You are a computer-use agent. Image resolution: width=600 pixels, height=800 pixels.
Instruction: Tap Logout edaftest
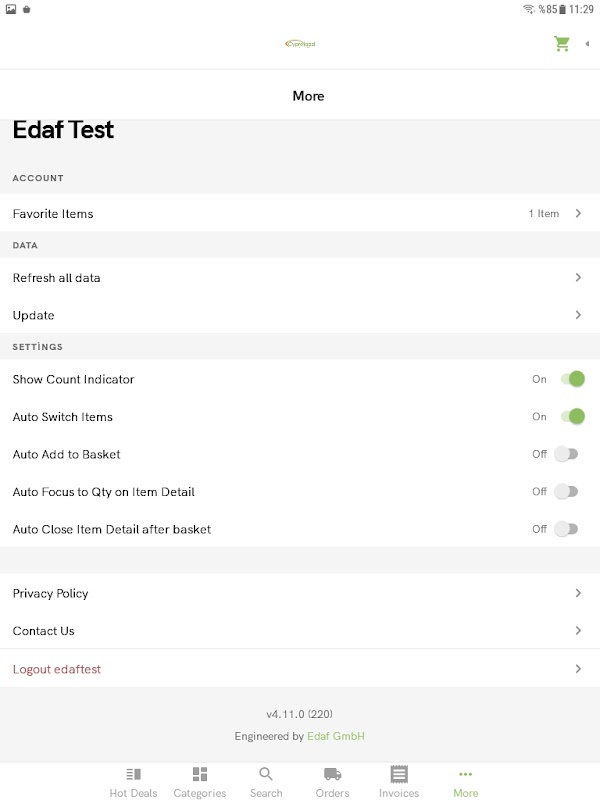tap(57, 669)
